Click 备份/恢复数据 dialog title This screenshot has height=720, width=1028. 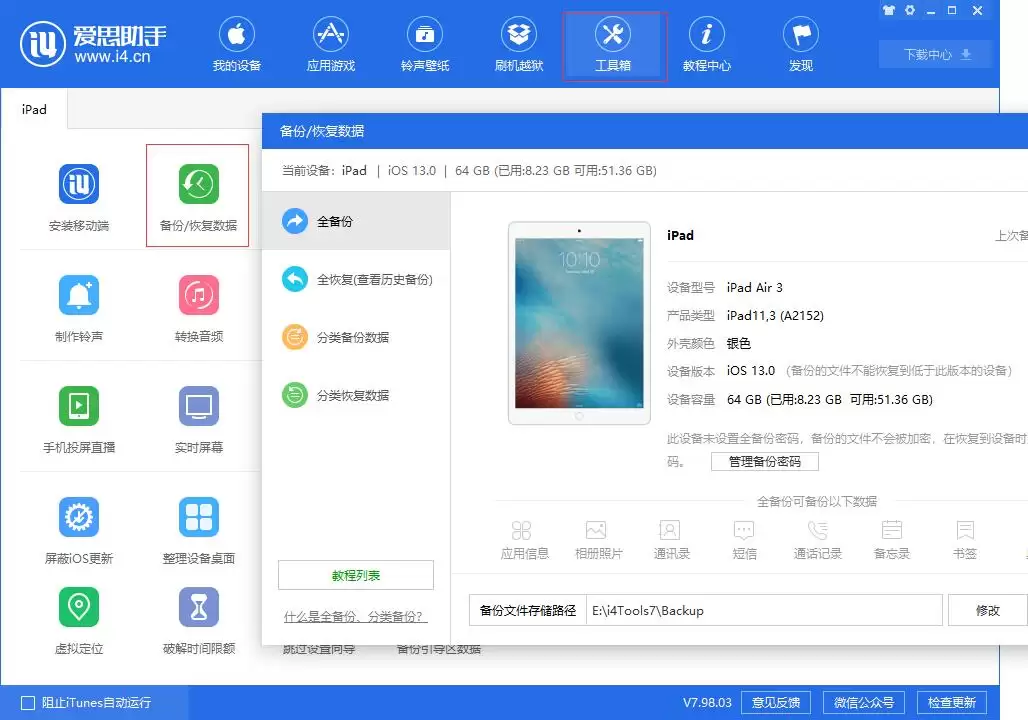[321, 131]
